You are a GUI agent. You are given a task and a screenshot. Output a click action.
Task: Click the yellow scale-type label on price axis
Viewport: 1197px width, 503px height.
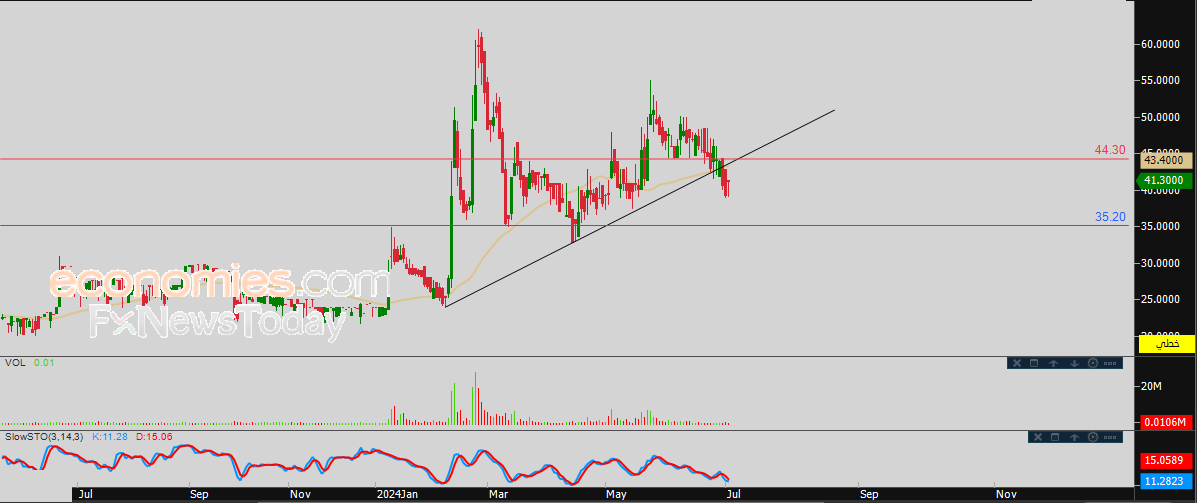point(1167,344)
